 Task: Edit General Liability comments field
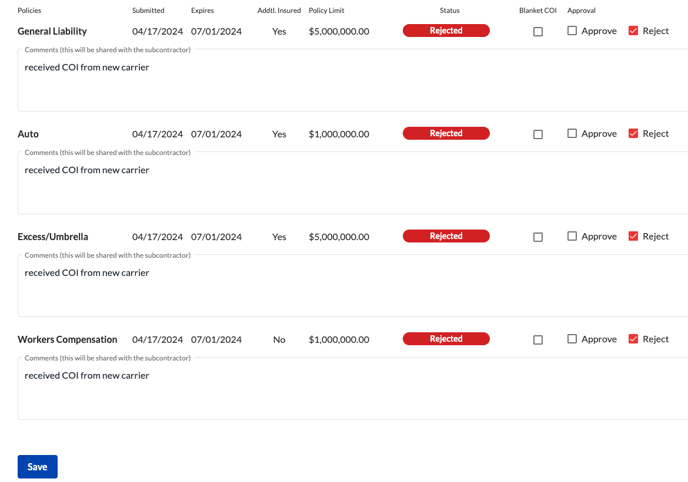point(353,80)
